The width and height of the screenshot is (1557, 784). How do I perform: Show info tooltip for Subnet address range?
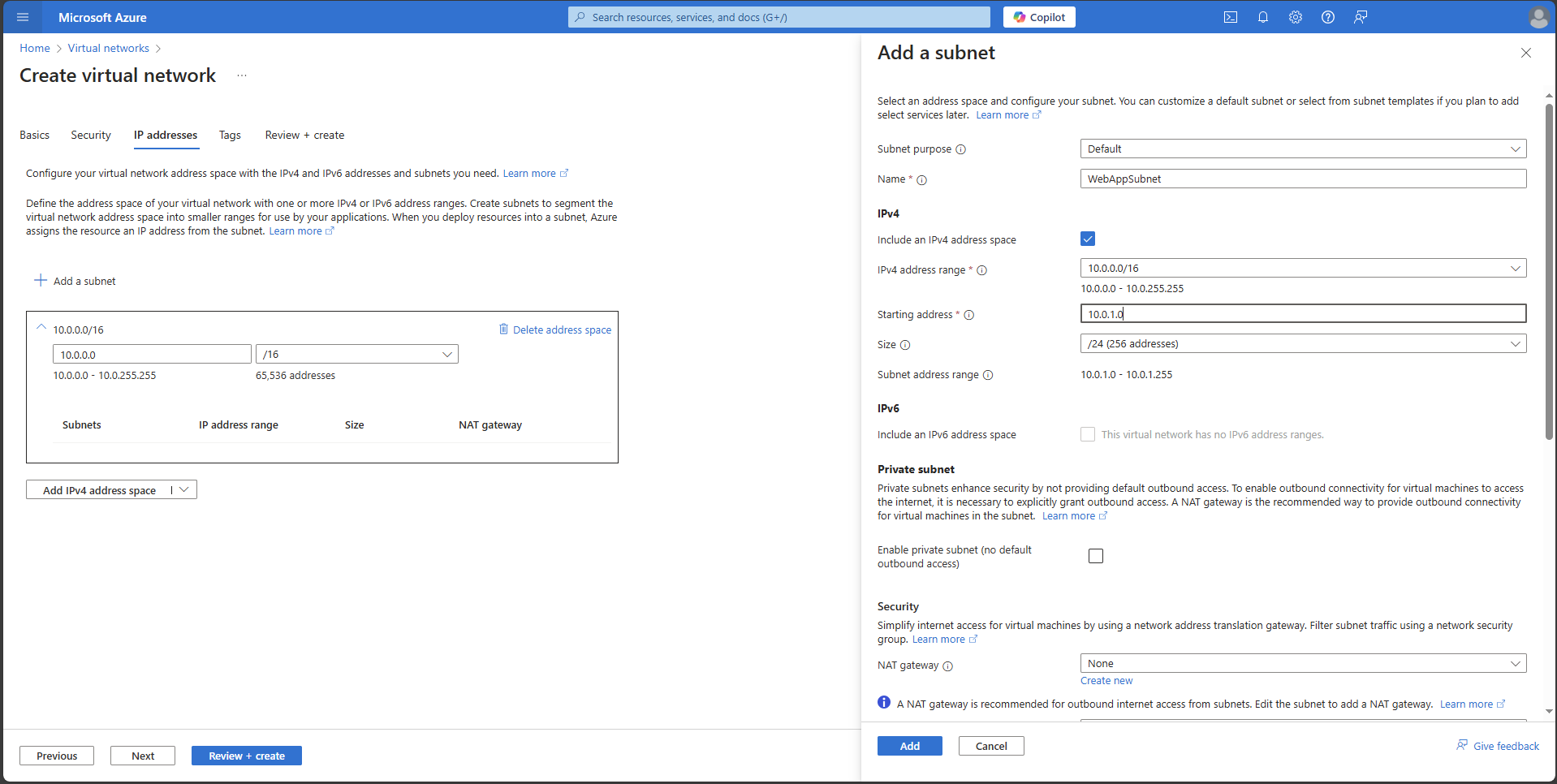click(x=988, y=375)
